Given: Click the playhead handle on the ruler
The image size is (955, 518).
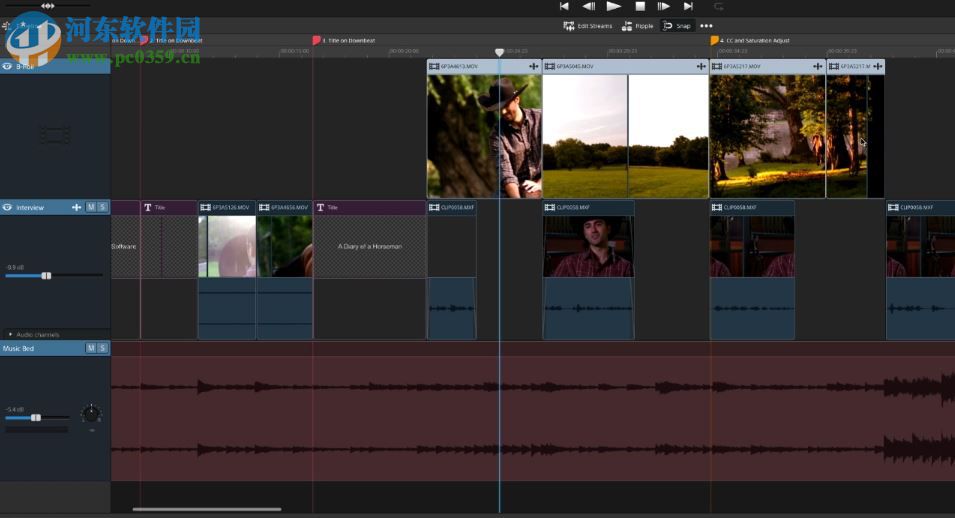Looking at the screenshot, I should (499, 52).
